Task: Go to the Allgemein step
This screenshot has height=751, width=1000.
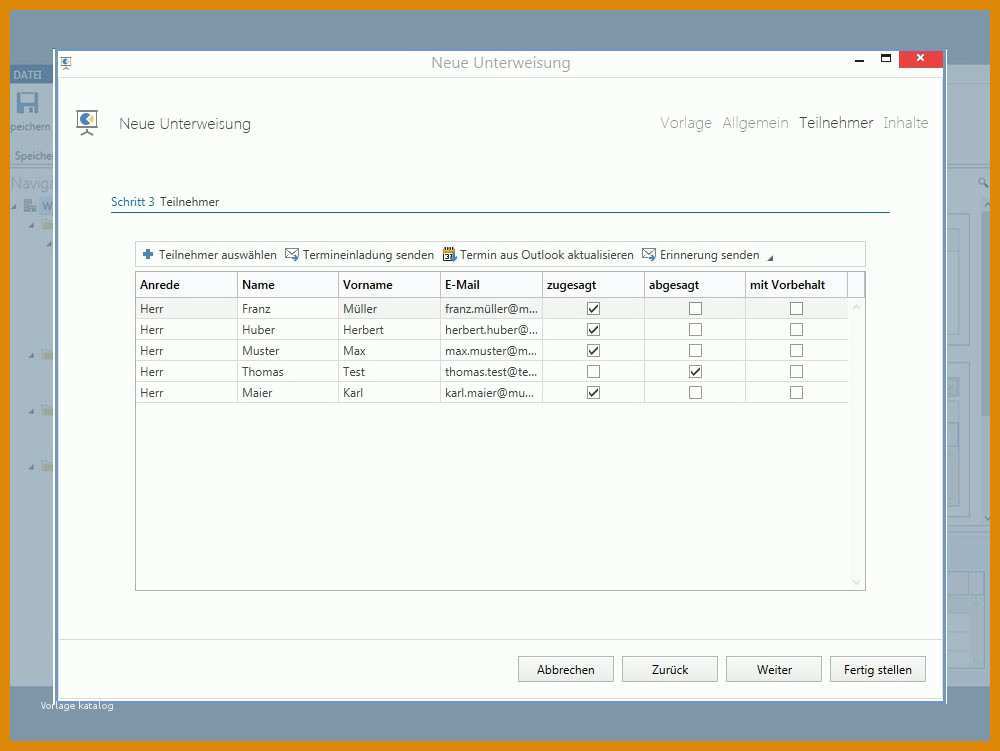Action: pyautogui.click(x=755, y=122)
